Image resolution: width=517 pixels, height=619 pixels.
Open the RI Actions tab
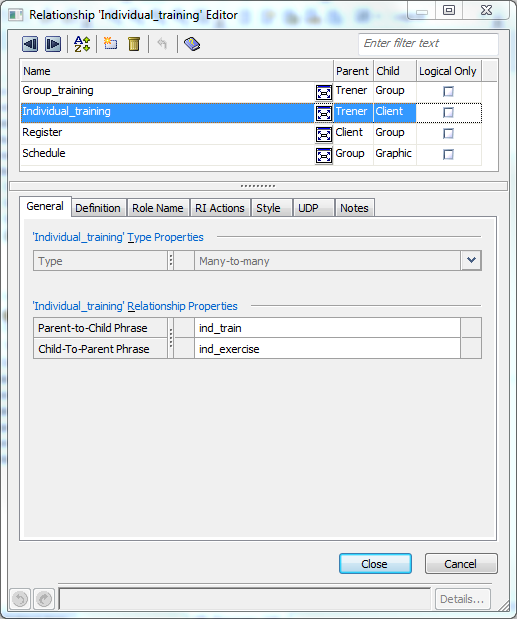220,208
